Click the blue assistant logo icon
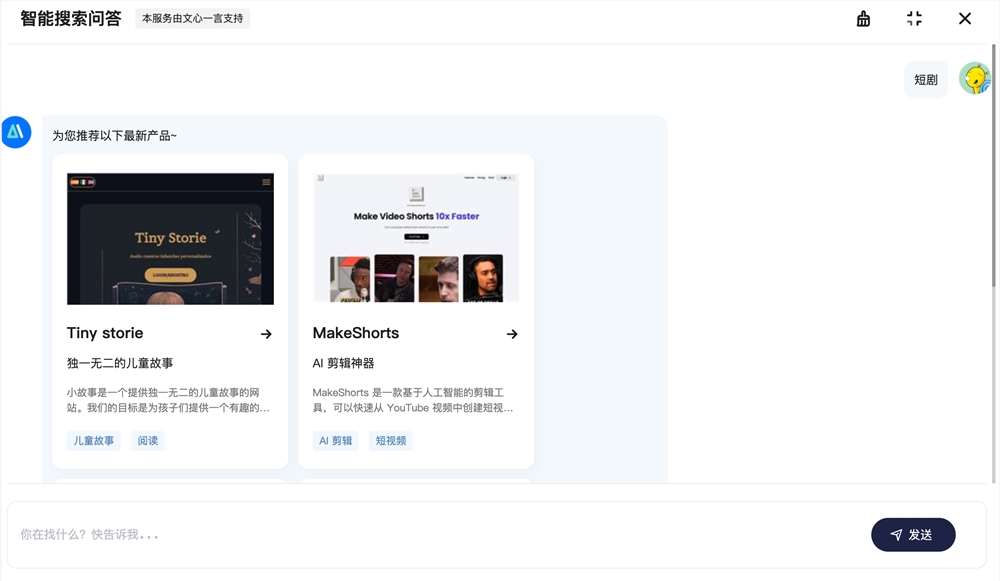The height and width of the screenshot is (581, 1000). 16,132
